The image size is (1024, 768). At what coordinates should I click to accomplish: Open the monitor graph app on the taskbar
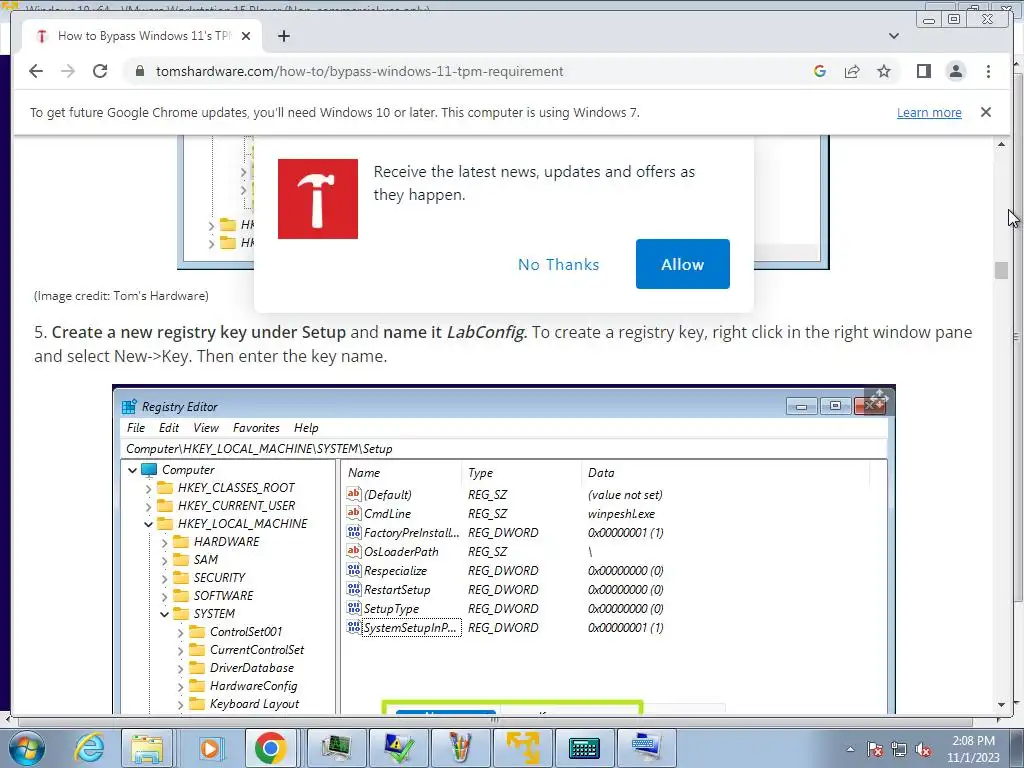335,748
